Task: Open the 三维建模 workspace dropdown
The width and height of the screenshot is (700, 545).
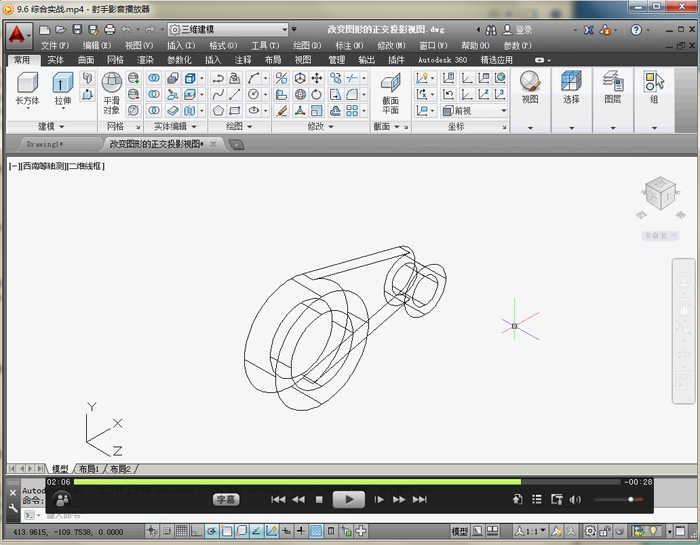Action: tap(228, 30)
